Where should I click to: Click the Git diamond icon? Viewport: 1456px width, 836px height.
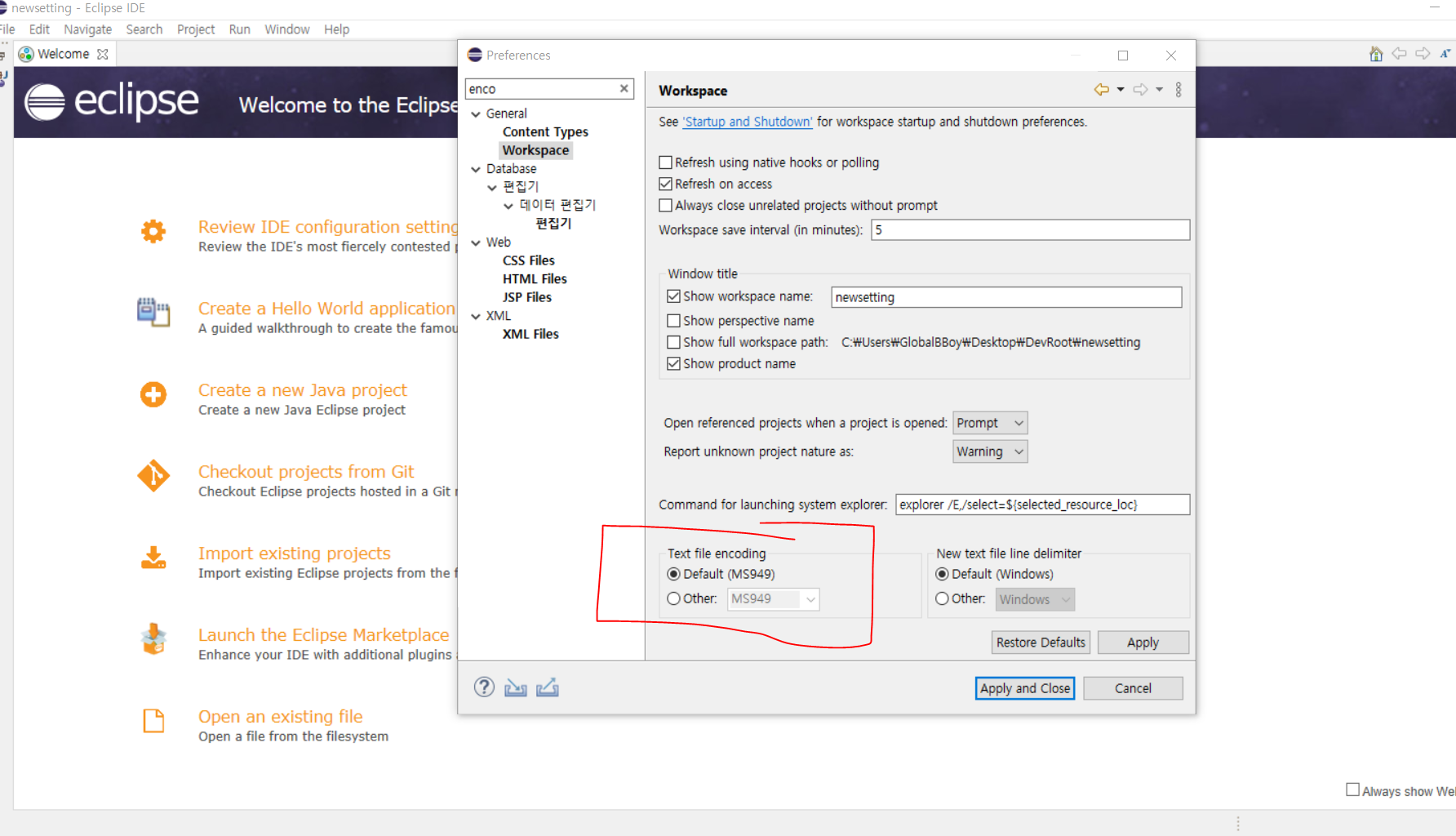click(x=153, y=476)
